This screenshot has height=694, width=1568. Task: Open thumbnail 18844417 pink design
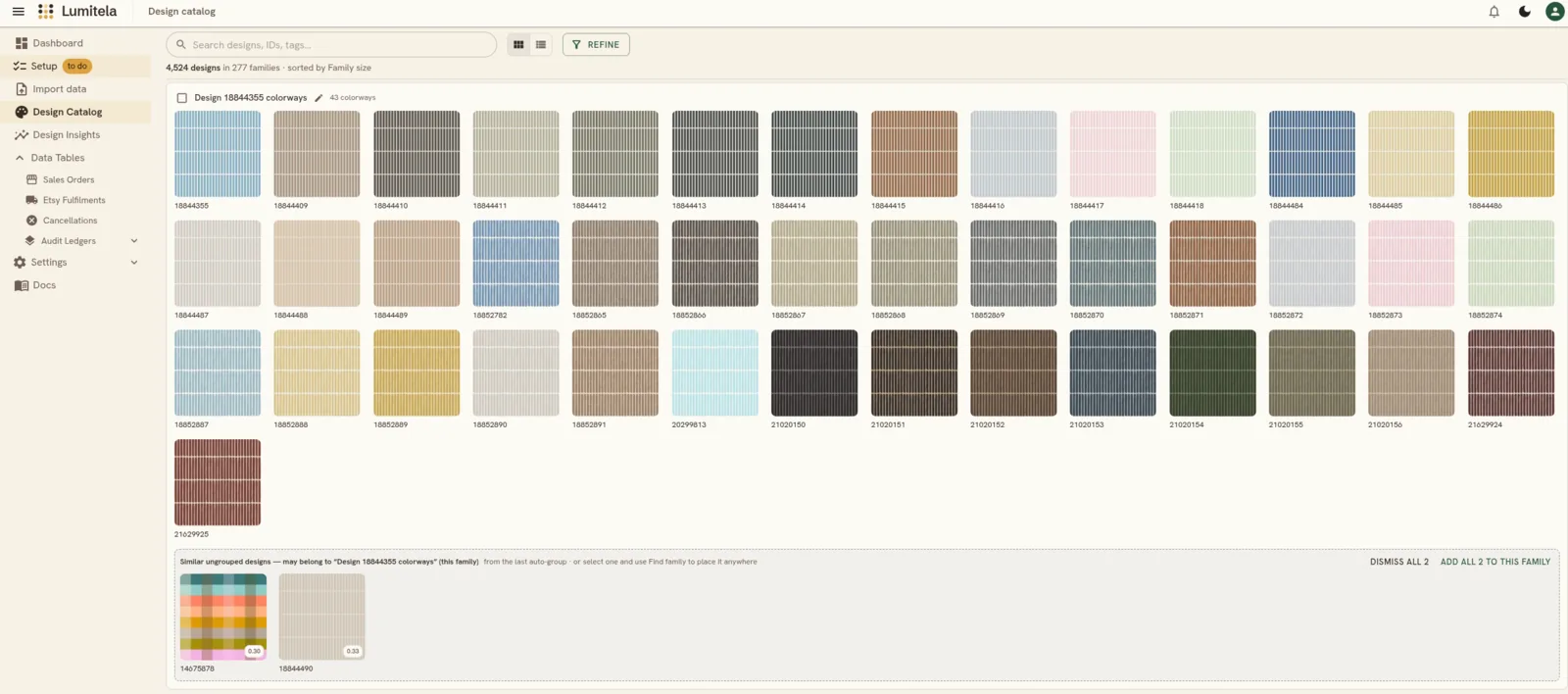[1113, 154]
